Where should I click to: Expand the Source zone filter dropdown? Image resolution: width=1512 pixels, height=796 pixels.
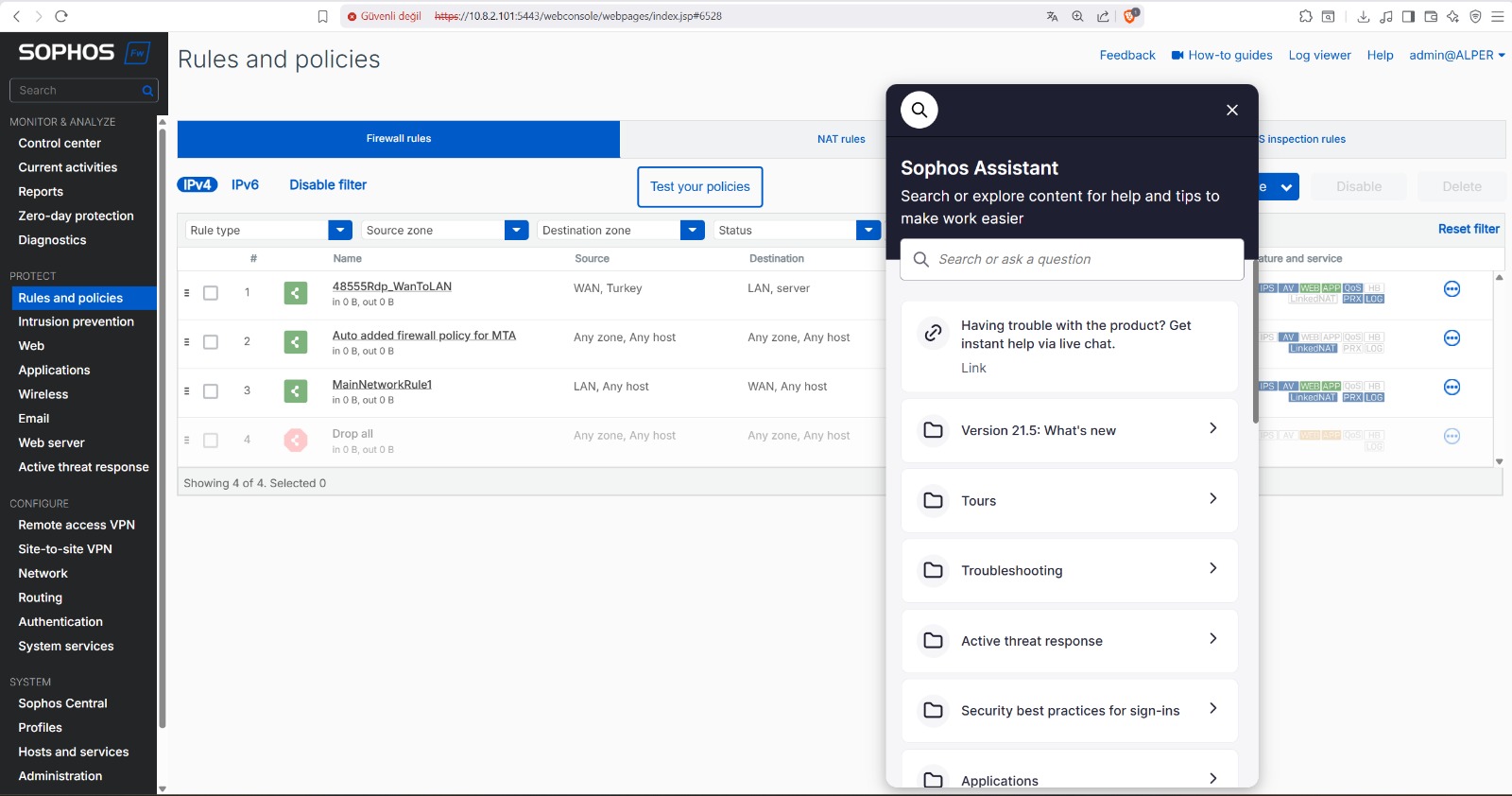tap(516, 231)
